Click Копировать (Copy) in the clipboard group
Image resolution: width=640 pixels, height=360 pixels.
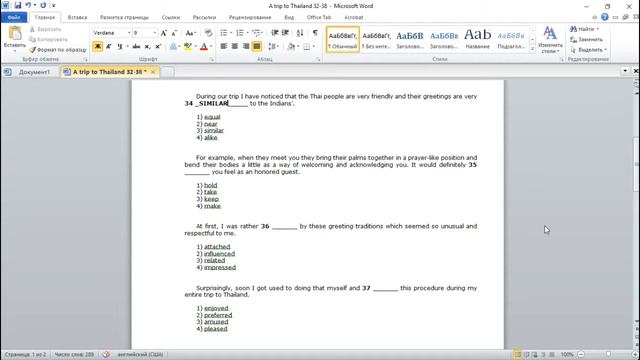point(49,40)
